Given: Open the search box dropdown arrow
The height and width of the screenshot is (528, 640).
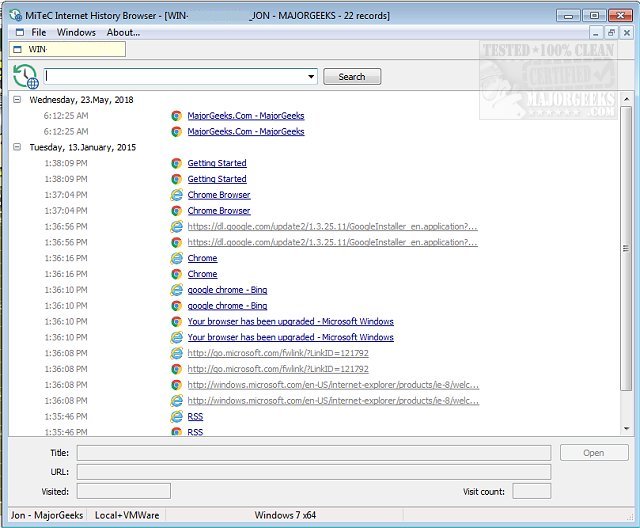Looking at the screenshot, I should point(311,77).
